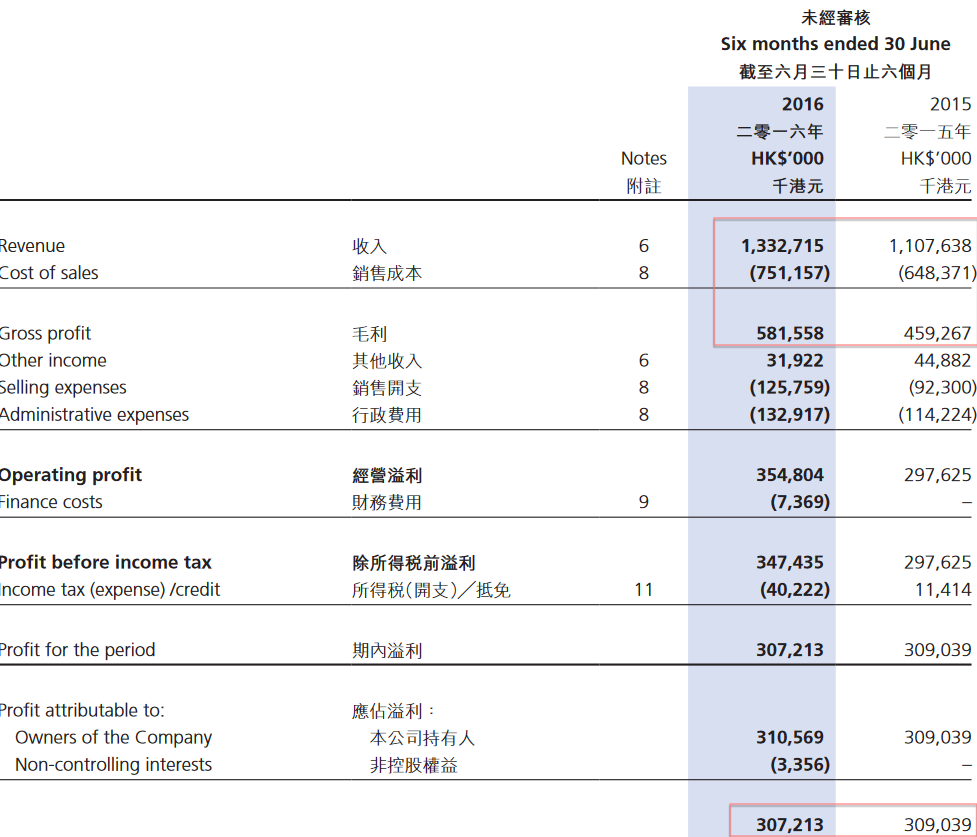Select the Six months ended 30 June heading
The height and width of the screenshot is (837, 977).
(835, 45)
